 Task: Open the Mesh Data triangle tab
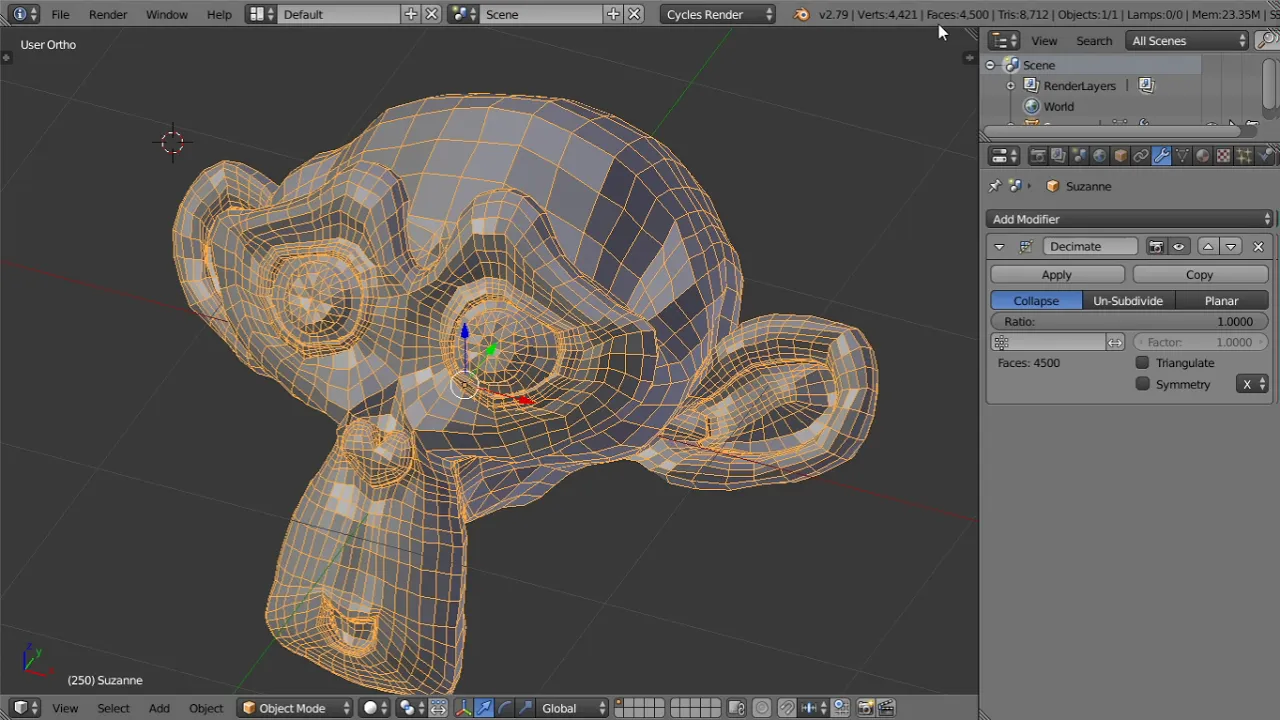coord(1182,156)
